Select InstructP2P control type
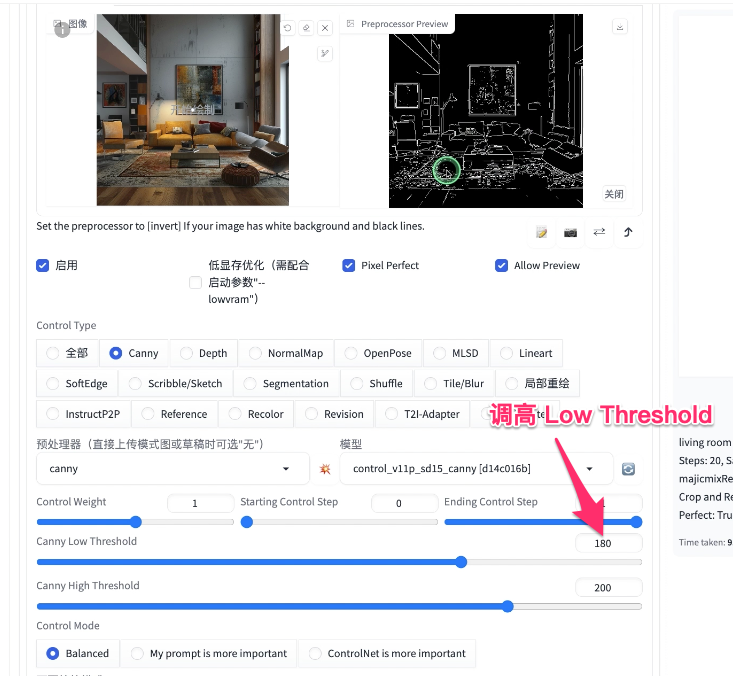The width and height of the screenshot is (733, 676). (83, 414)
